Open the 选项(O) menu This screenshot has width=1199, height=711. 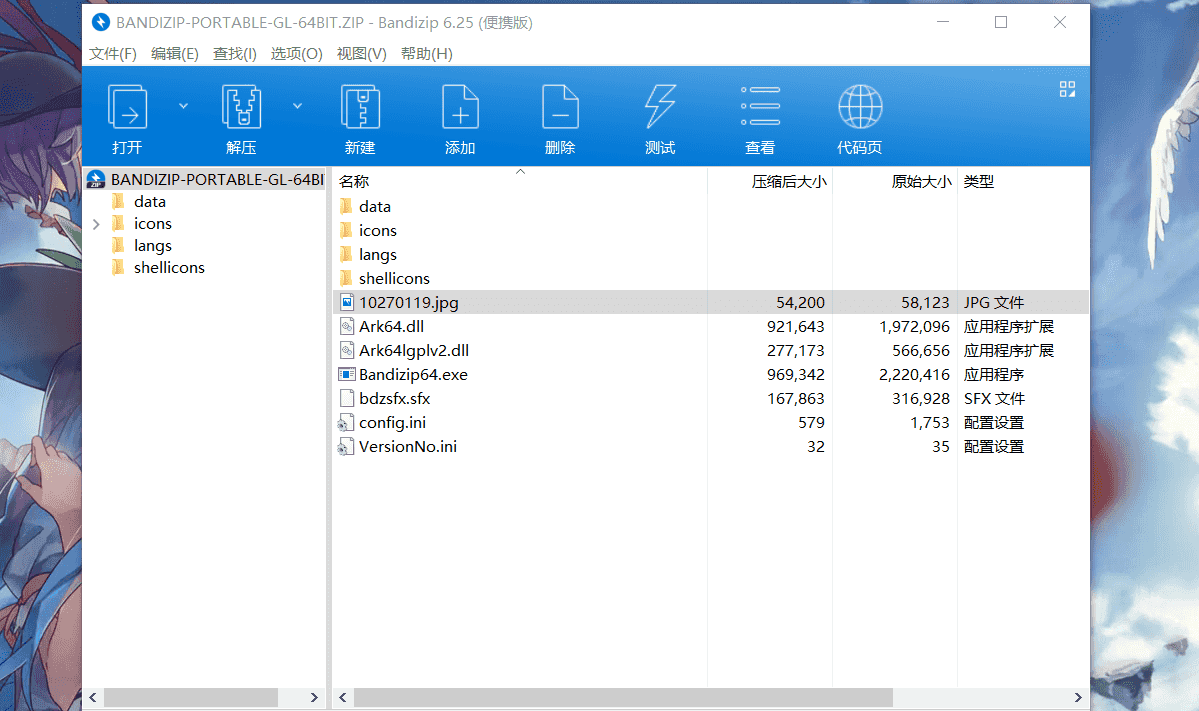click(x=297, y=54)
